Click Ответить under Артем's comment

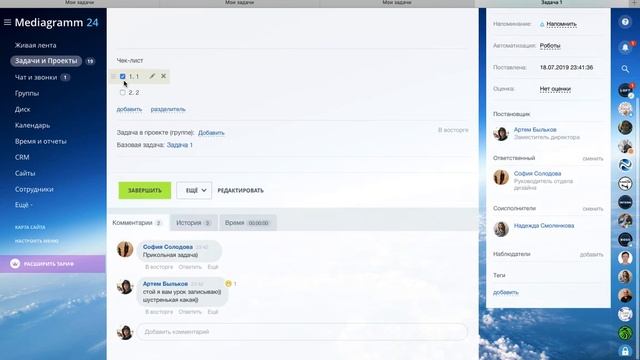190,312
